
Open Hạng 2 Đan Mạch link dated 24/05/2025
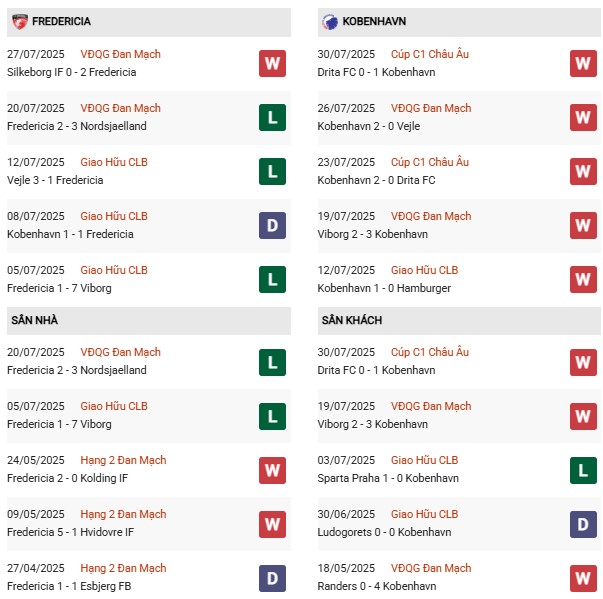[123, 460]
